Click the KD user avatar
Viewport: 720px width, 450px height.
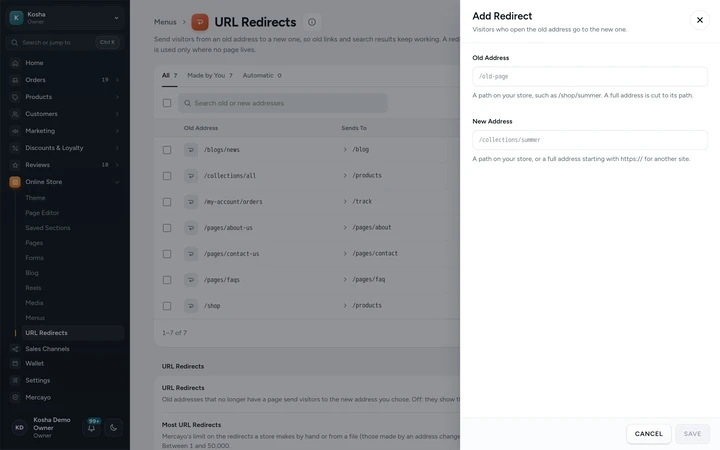point(19,428)
